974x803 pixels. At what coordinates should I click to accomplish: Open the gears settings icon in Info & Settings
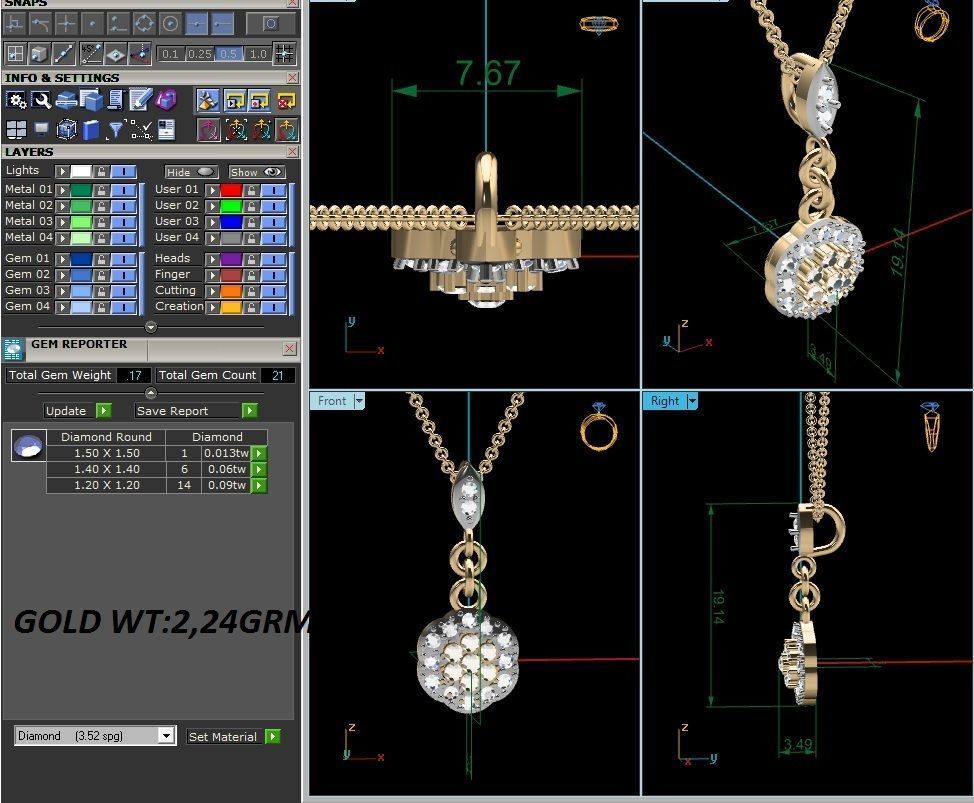[16, 100]
